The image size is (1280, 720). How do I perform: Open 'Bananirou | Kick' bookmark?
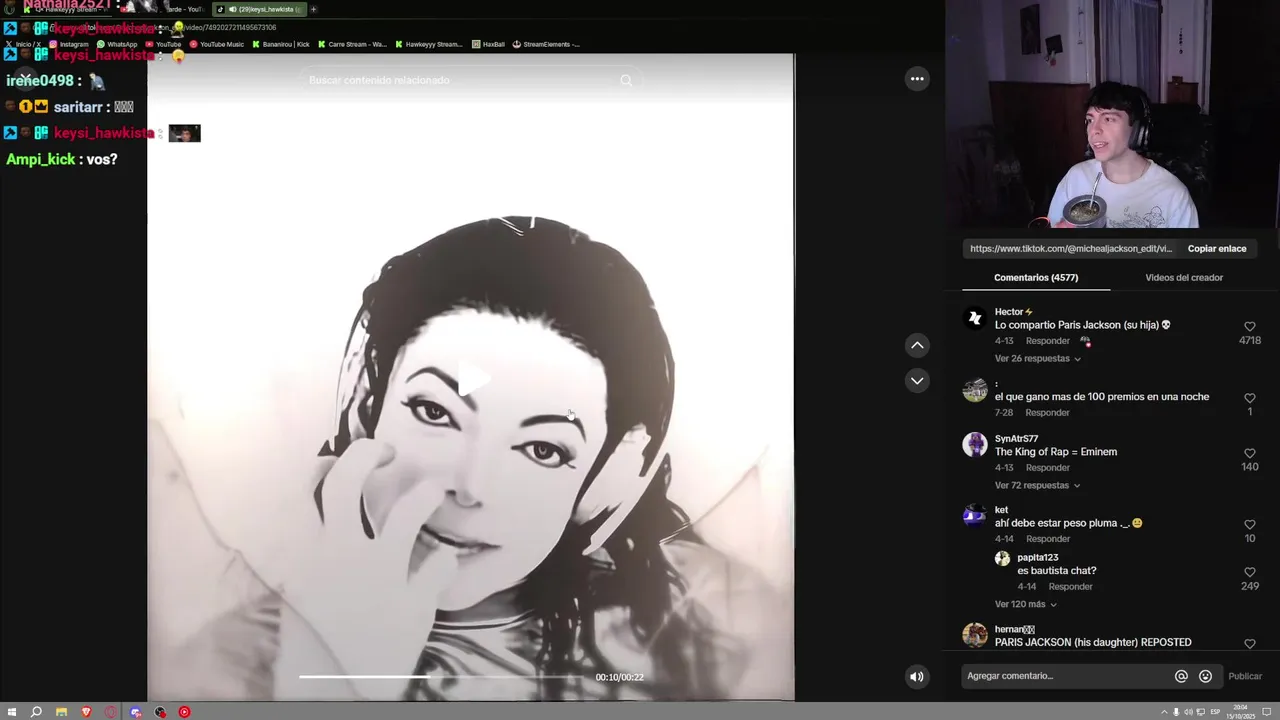(x=281, y=44)
